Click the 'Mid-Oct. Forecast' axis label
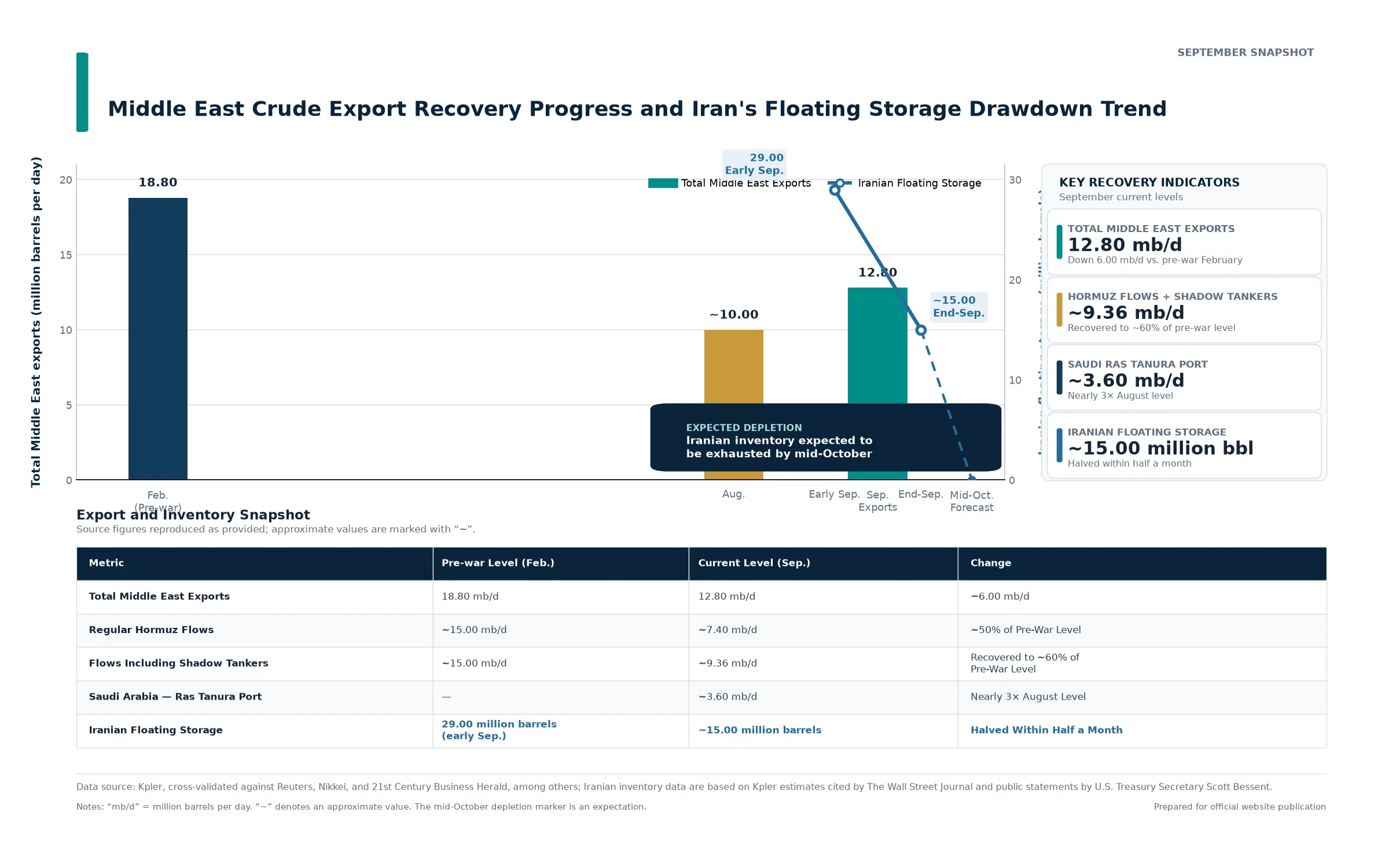 [972, 501]
